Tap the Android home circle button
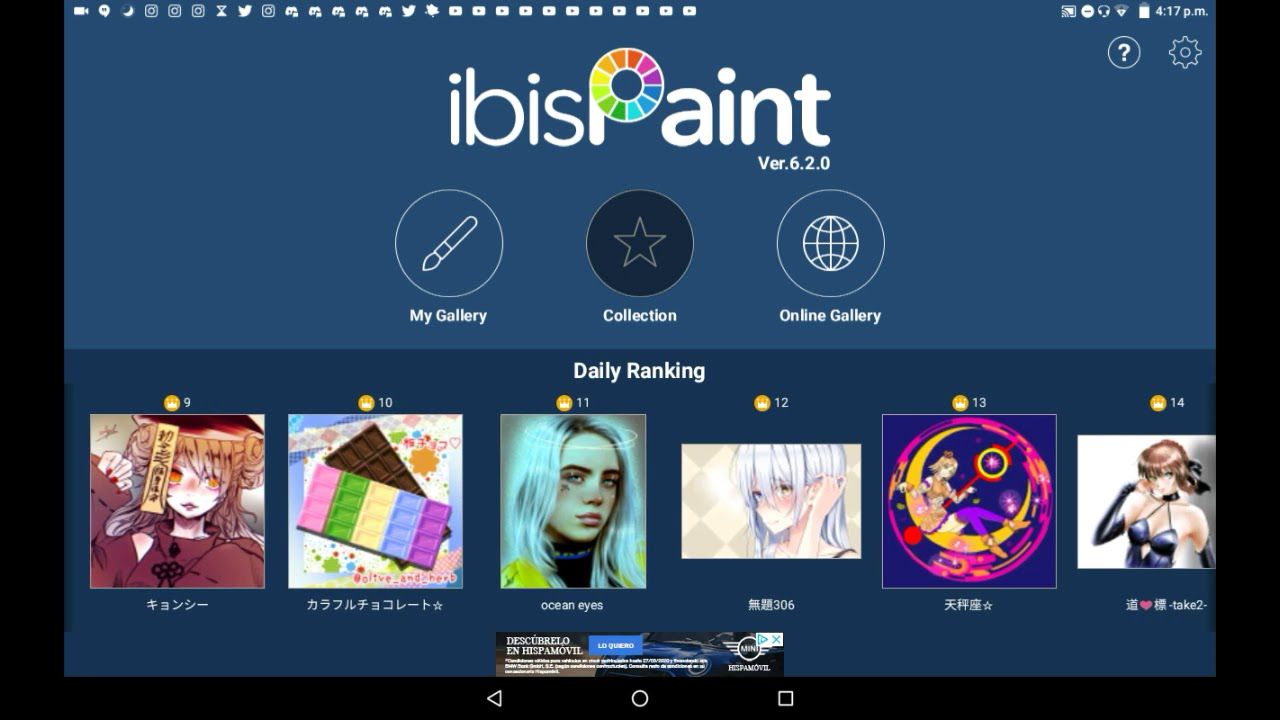 [640, 699]
